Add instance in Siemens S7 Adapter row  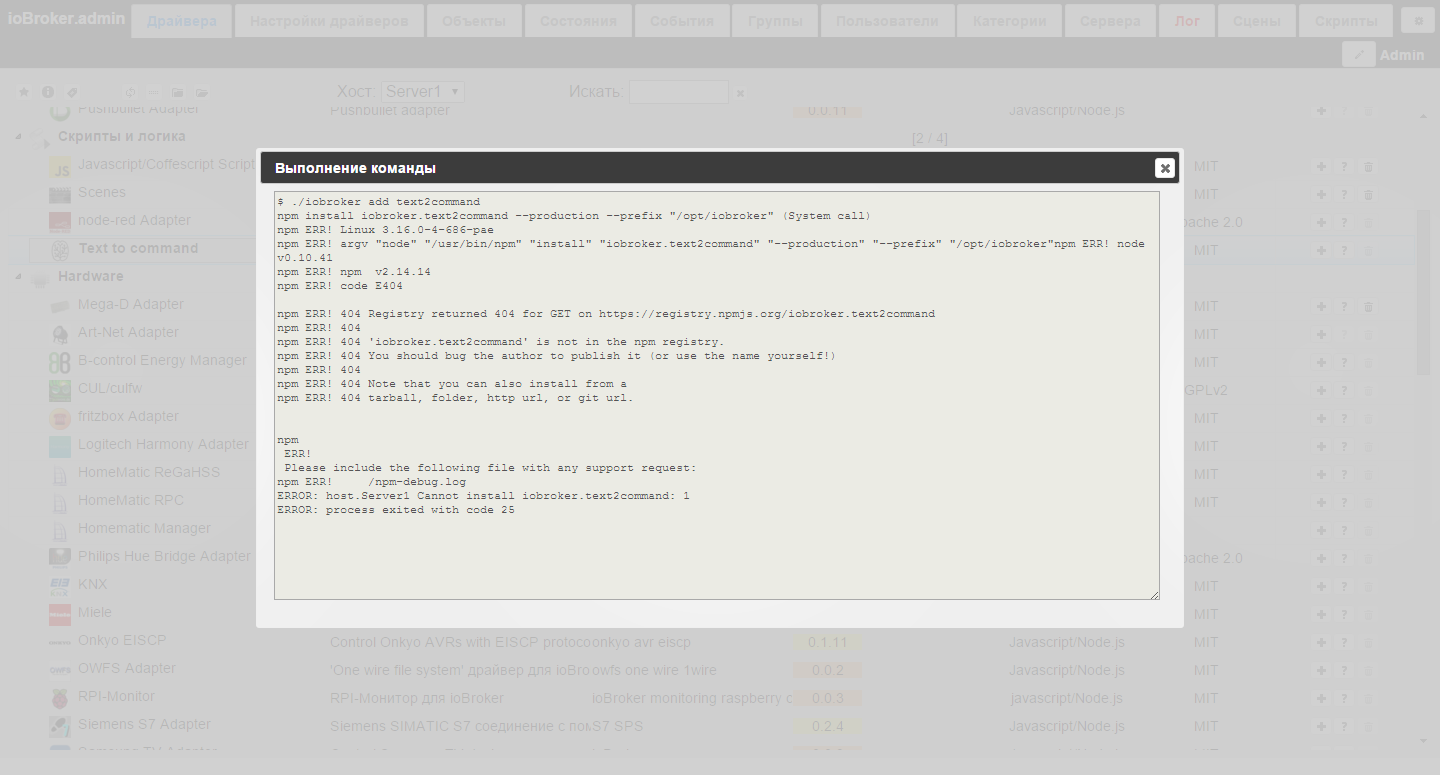coord(1321,726)
